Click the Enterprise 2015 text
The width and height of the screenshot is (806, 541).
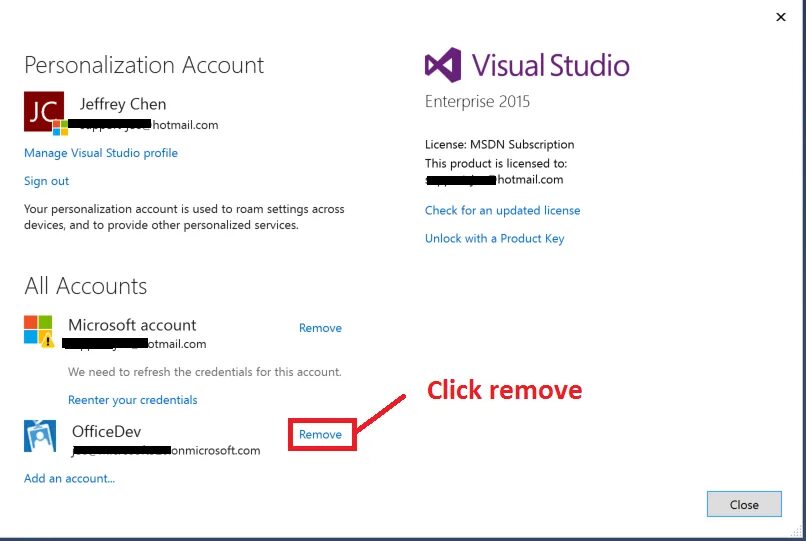click(x=478, y=102)
